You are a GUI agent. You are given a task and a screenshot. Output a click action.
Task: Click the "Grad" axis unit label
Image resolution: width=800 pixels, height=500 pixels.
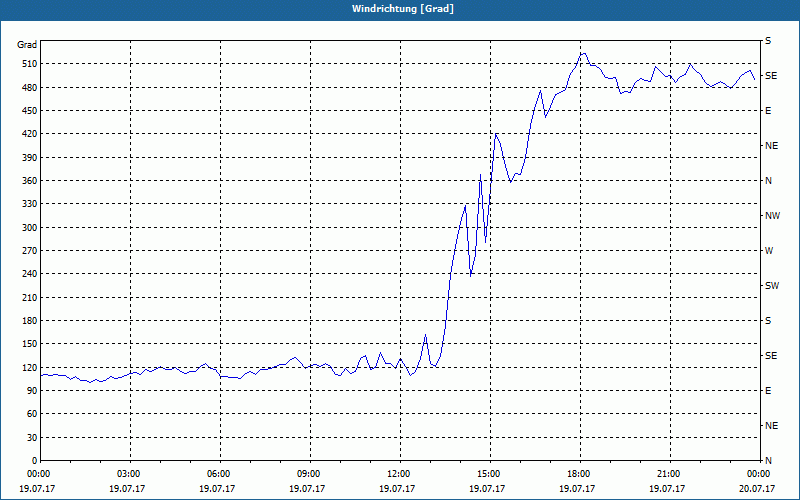[x=27, y=45]
